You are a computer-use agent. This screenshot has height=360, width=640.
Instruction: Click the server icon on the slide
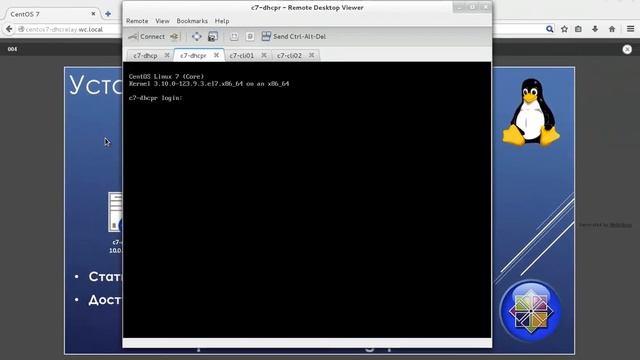(x=116, y=212)
